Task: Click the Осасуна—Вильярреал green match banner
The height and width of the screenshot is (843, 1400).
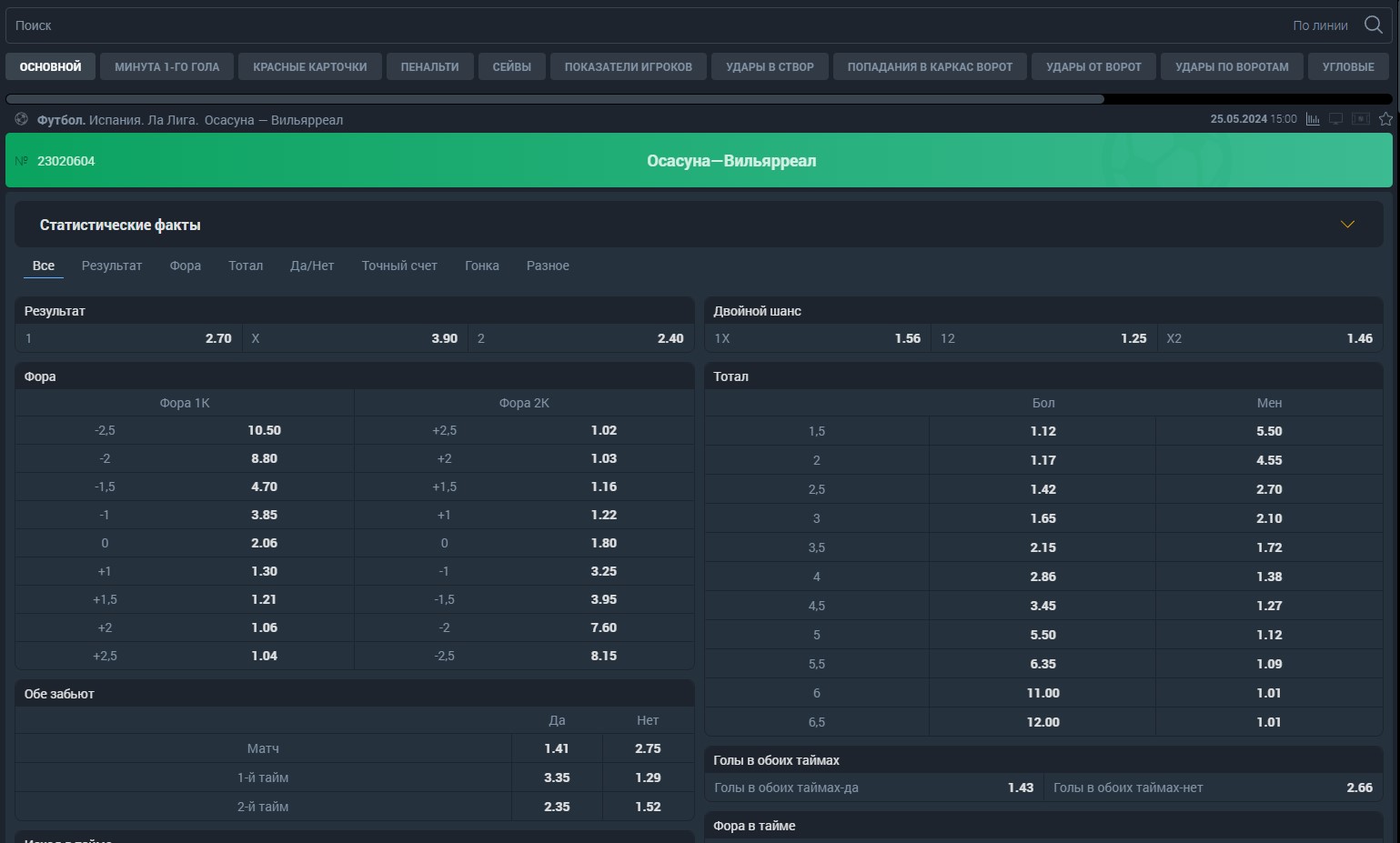Action: coord(699,160)
